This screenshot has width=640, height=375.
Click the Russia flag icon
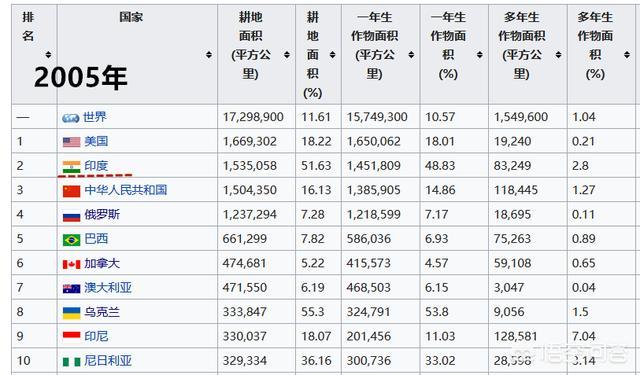(71, 215)
